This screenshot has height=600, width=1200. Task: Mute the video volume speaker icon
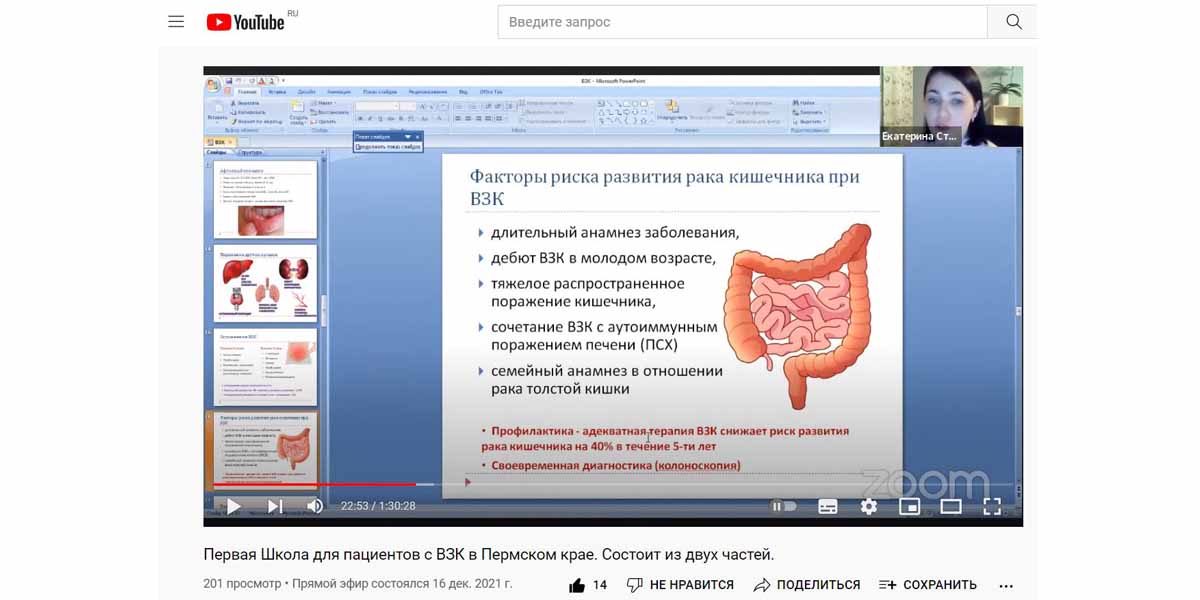pyautogui.click(x=315, y=506)
